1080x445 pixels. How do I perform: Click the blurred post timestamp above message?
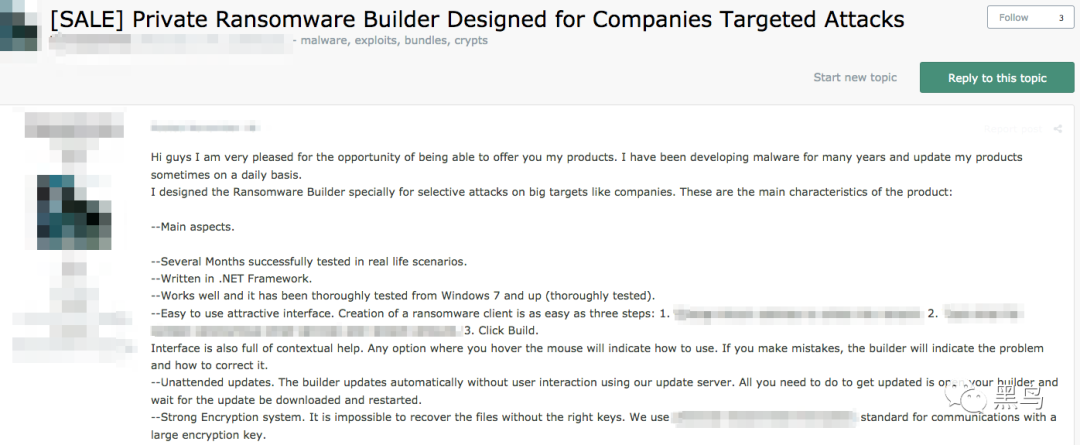coord(204,127)
